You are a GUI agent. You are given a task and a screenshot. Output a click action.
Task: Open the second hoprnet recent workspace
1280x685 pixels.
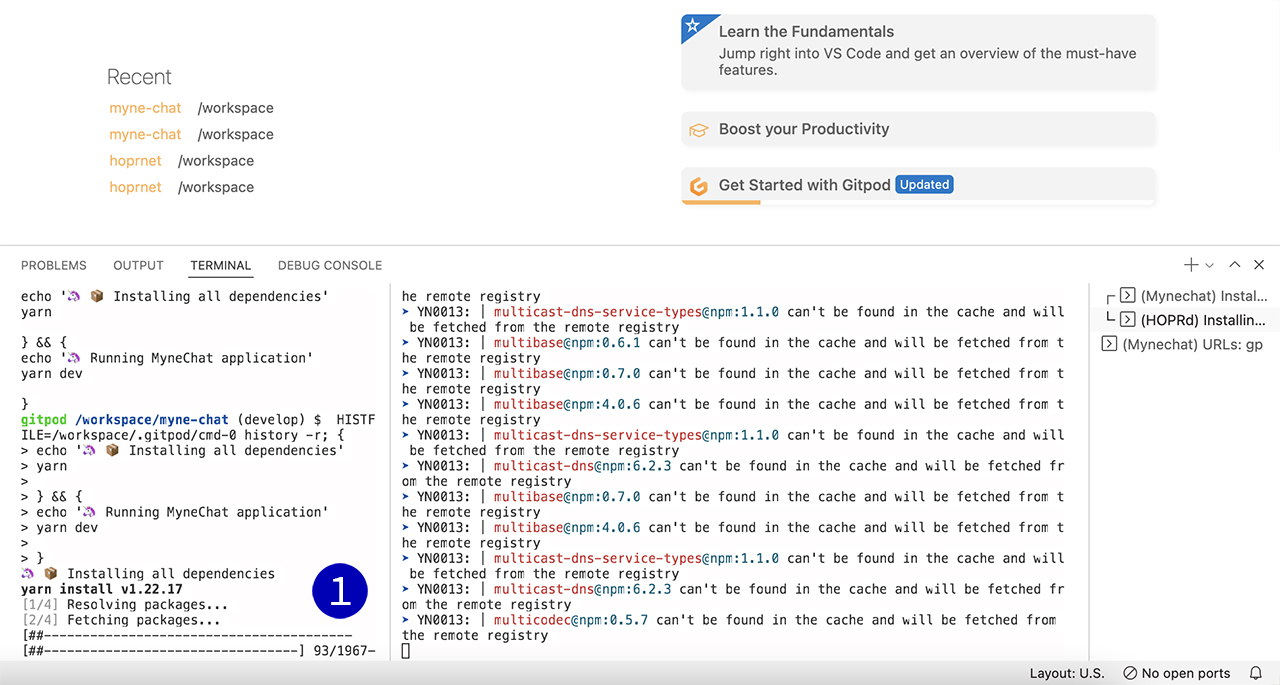tap(135, 187)
